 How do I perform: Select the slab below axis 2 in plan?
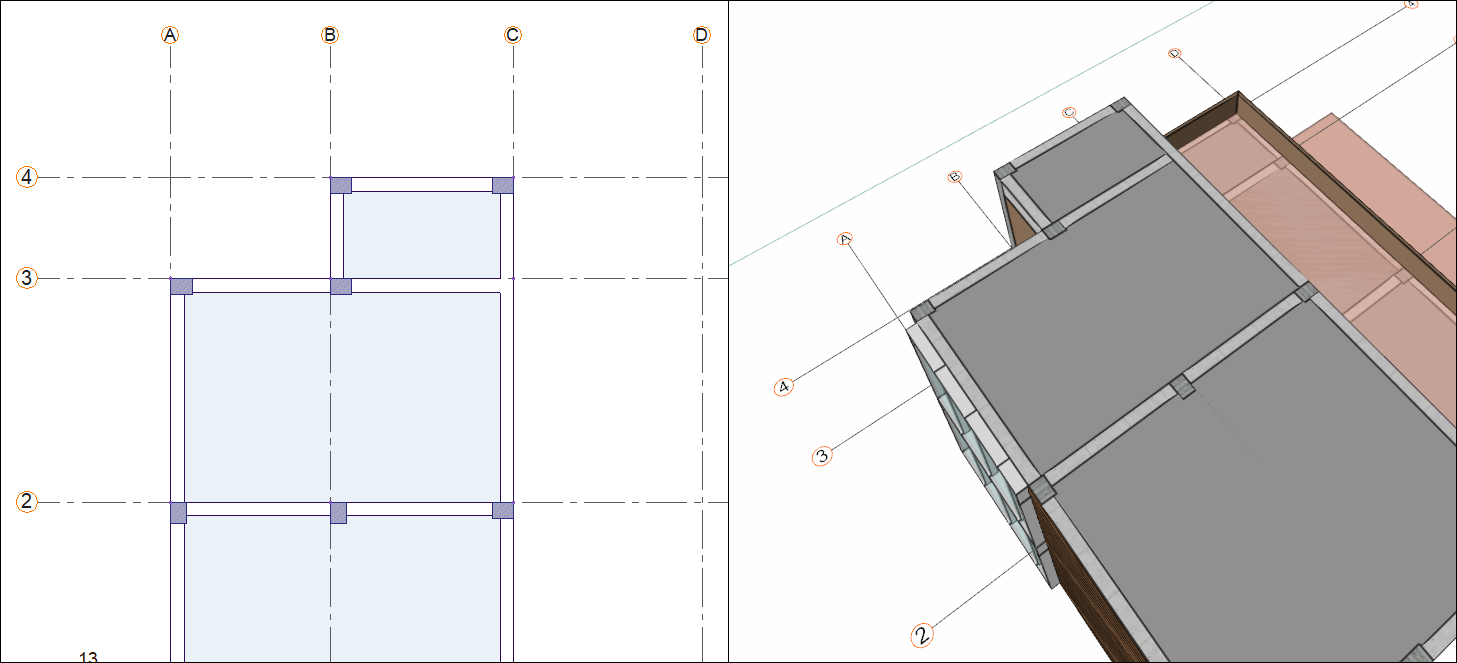(x=342, y=589)
